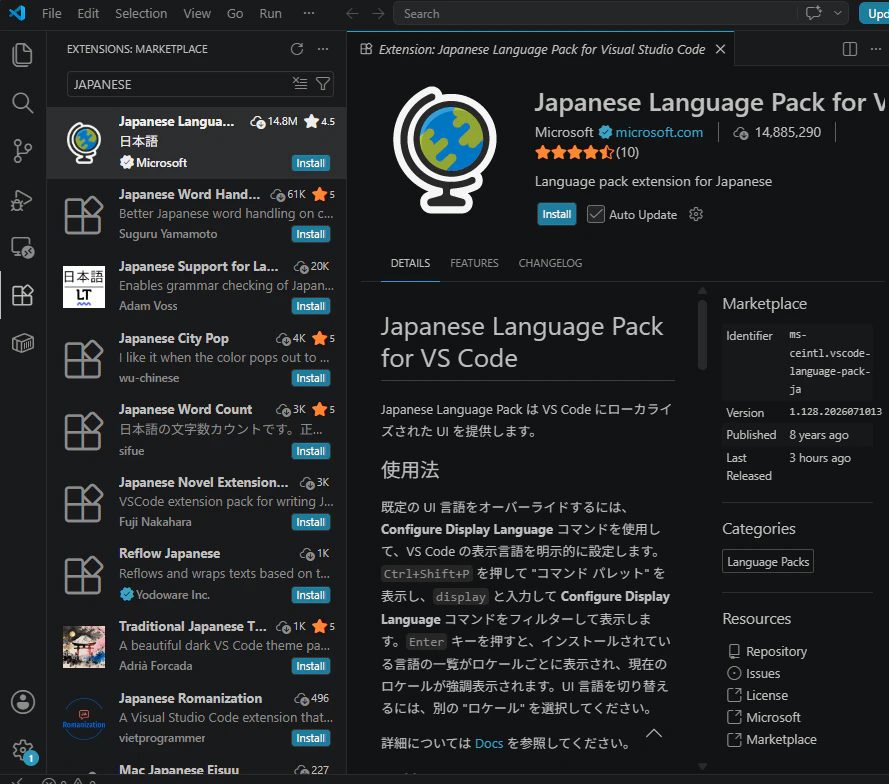Screen dimensions: 889x784
Task: Click the star rating with 10 reviews
Action: [x=587, y=152]
